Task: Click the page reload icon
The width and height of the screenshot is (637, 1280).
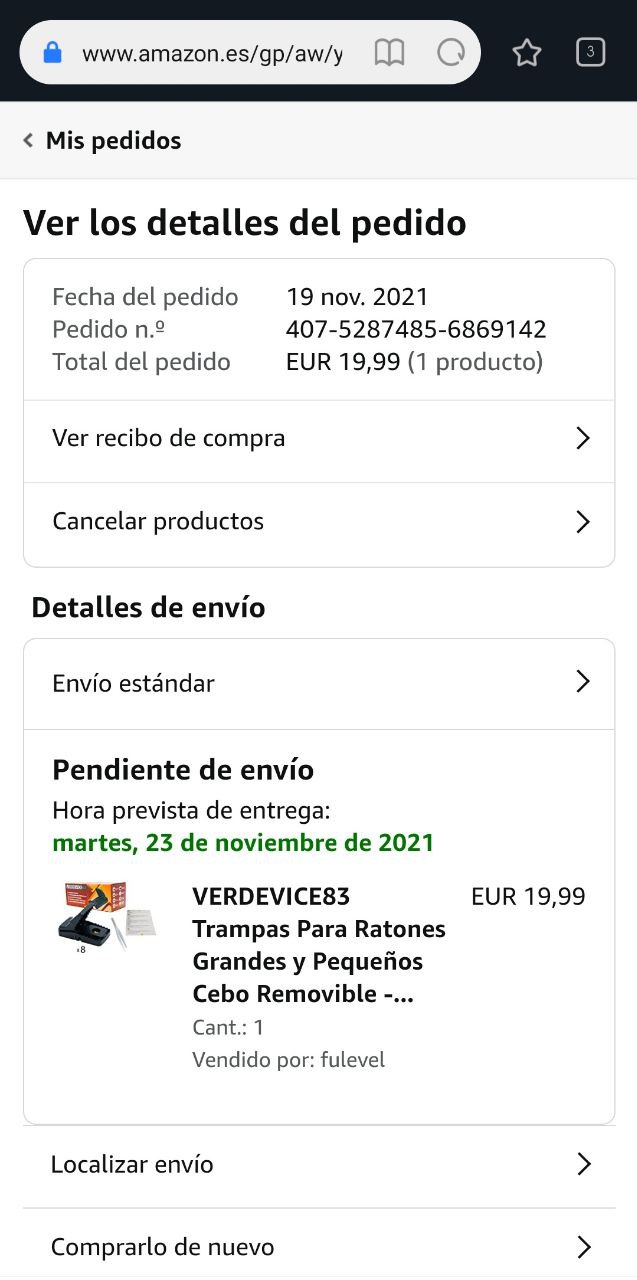Action: coord(452,53)
